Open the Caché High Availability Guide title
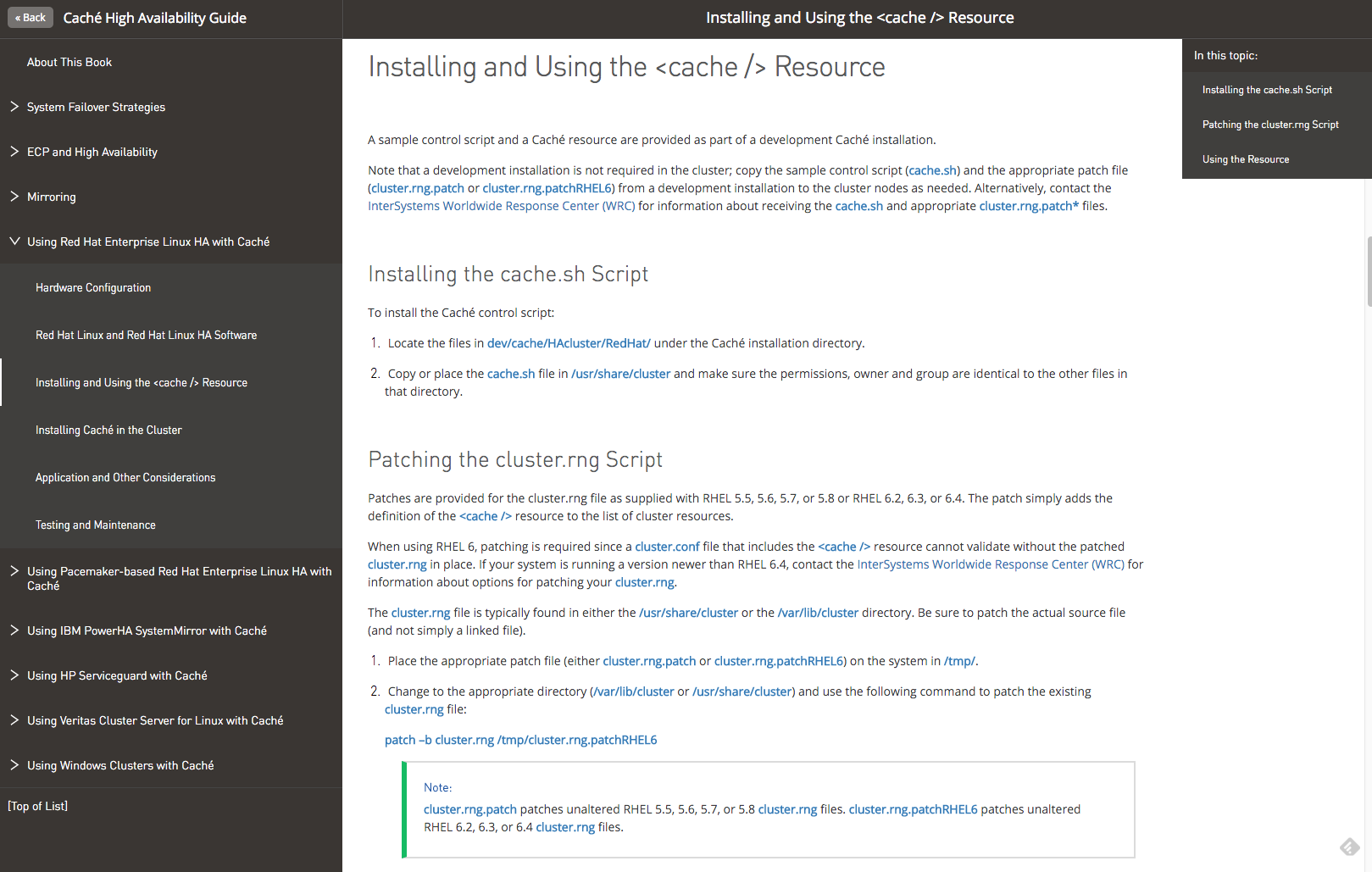Image resolution: width=1372 pixels, height=872 pixels. click(155, 18)
